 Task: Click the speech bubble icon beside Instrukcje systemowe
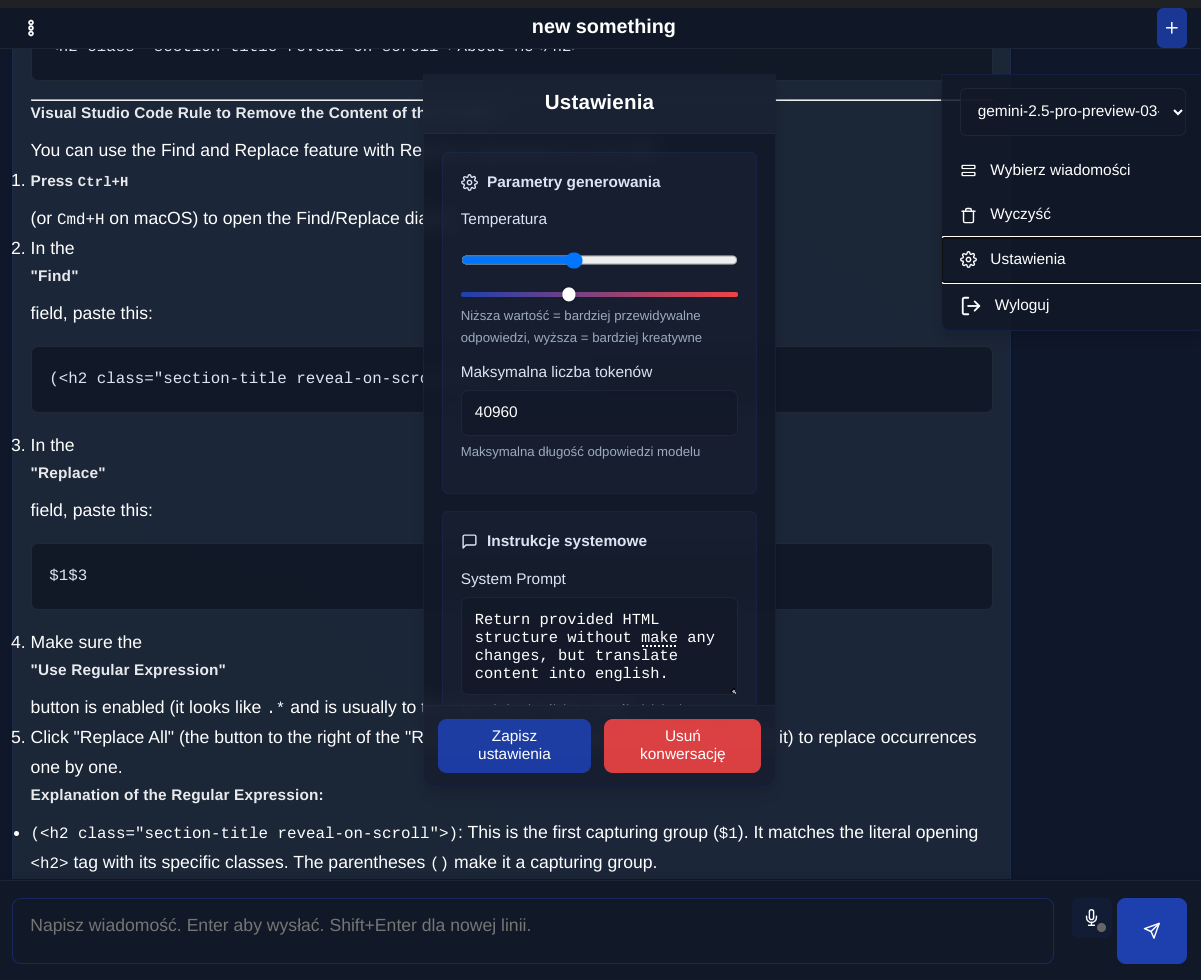pos(469,540)
